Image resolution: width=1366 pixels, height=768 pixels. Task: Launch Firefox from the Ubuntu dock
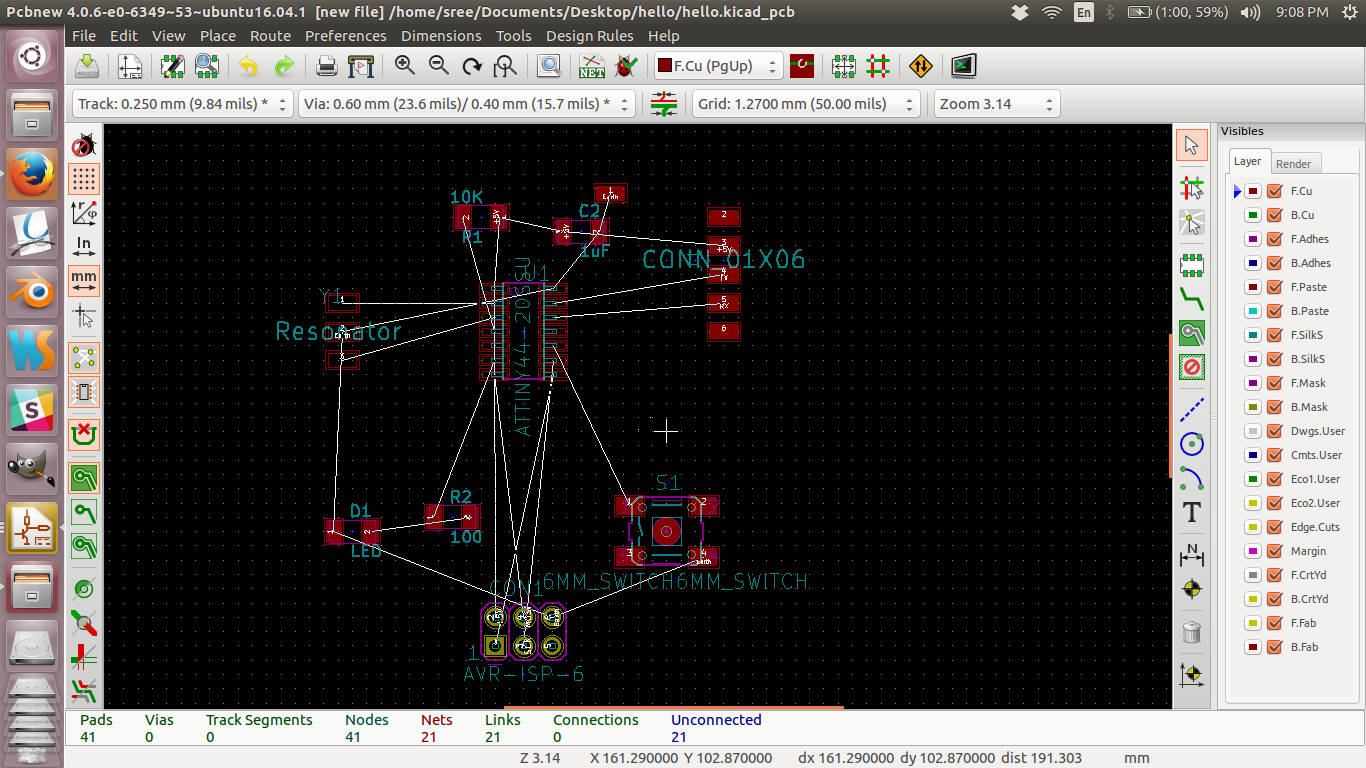(32, 174)
